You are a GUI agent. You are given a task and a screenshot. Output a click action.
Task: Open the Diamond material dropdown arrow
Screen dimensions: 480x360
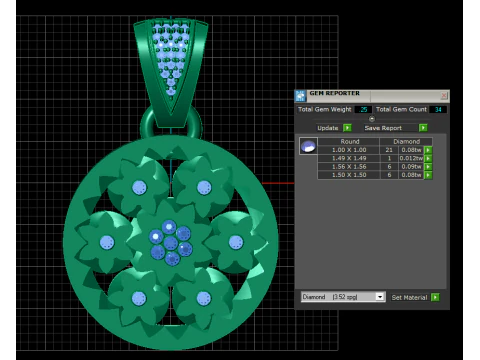[x=380, y=297]
